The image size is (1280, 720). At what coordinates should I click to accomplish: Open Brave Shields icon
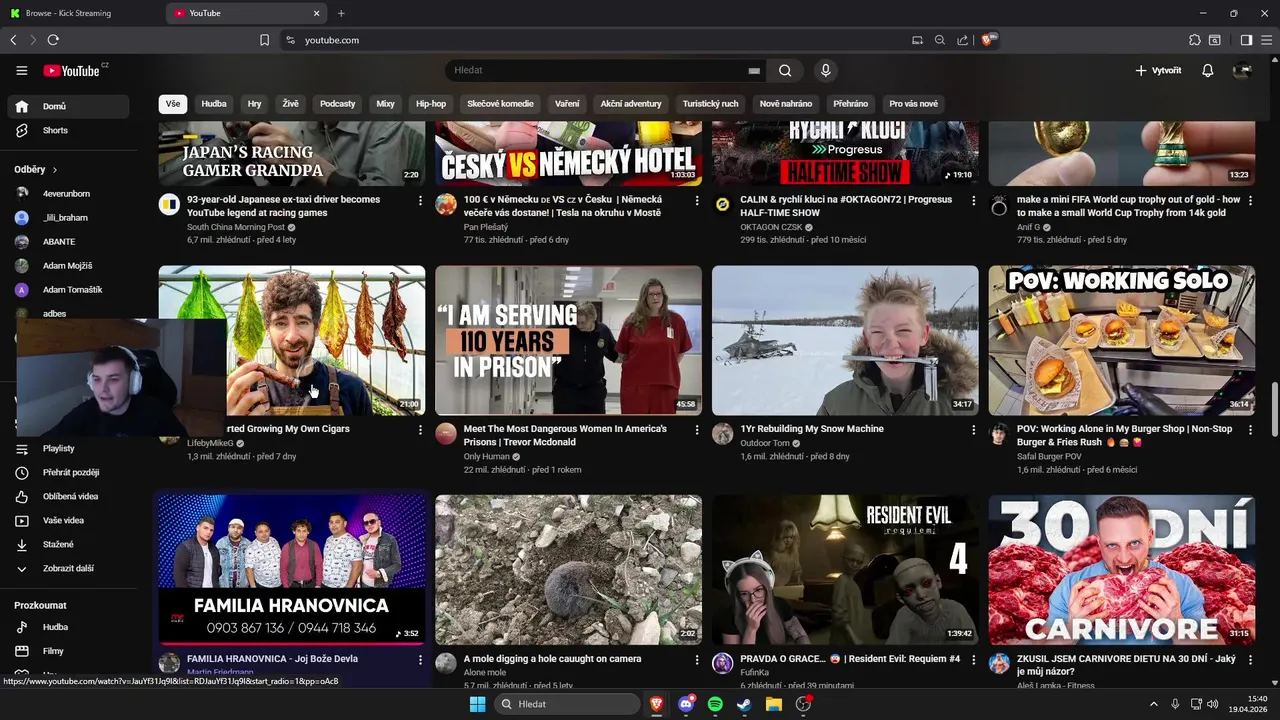989,40
